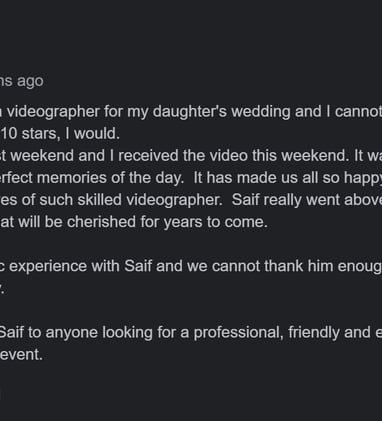
Task: Click the word "videographer" in the first review line
Action: [53, 112]
